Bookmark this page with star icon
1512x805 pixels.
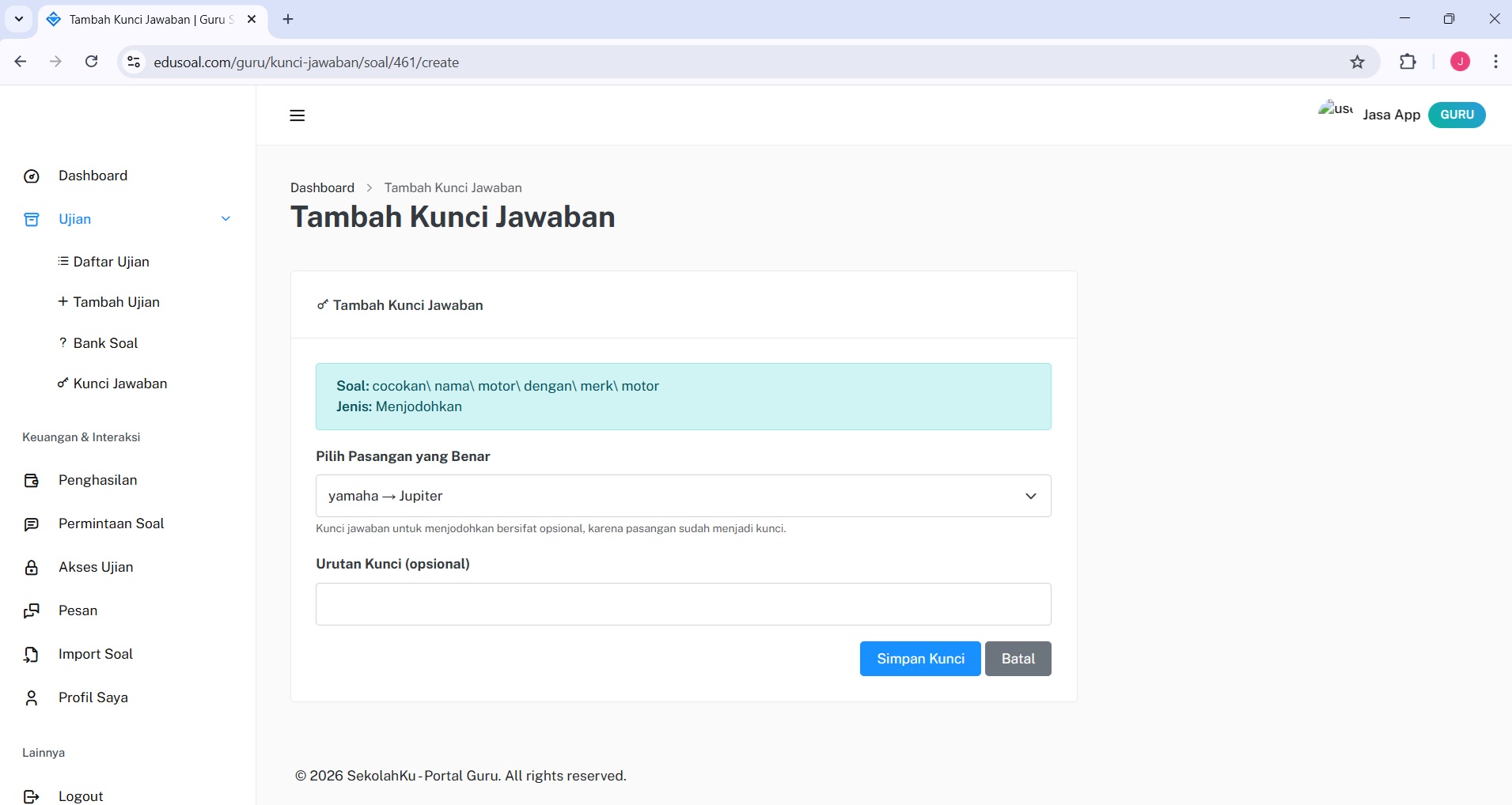[x=1358, y=62]
